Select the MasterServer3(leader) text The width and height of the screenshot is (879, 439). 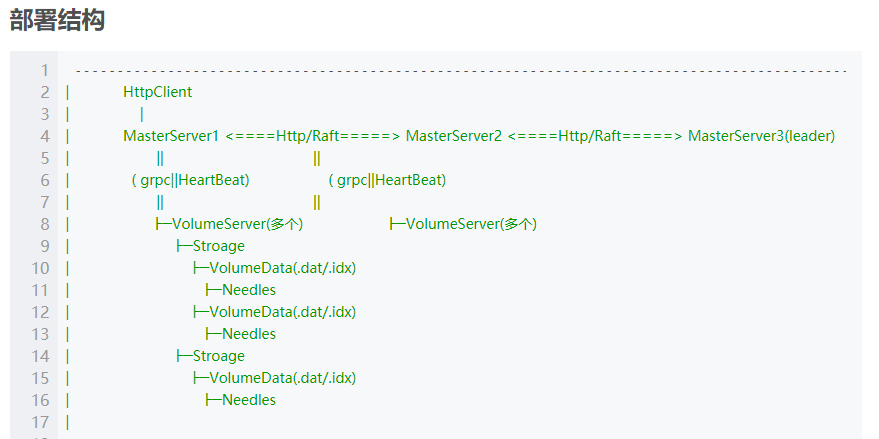coord(761,136)
